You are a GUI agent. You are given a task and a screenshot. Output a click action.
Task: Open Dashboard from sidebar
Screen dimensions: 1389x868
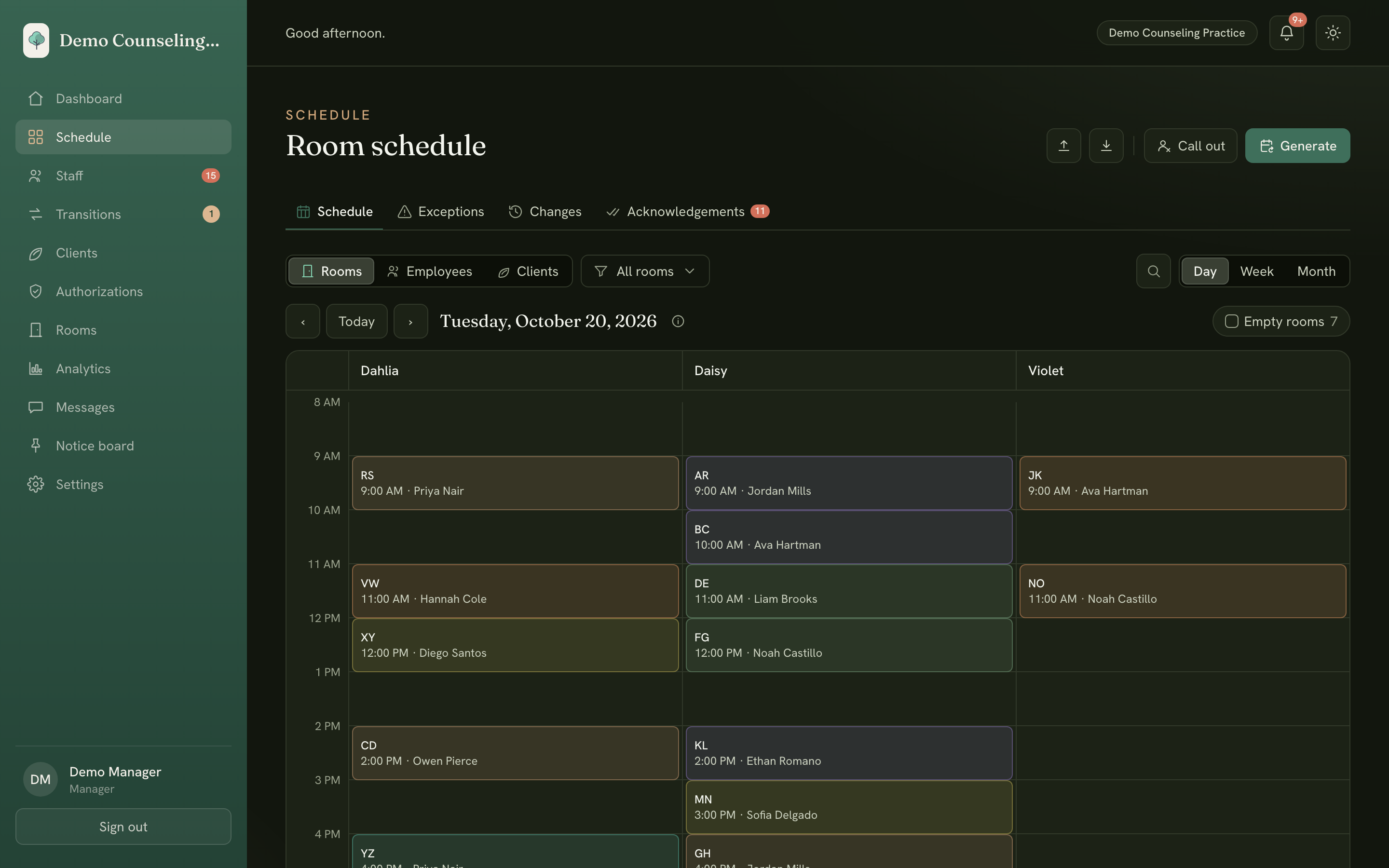click(123, 99)
